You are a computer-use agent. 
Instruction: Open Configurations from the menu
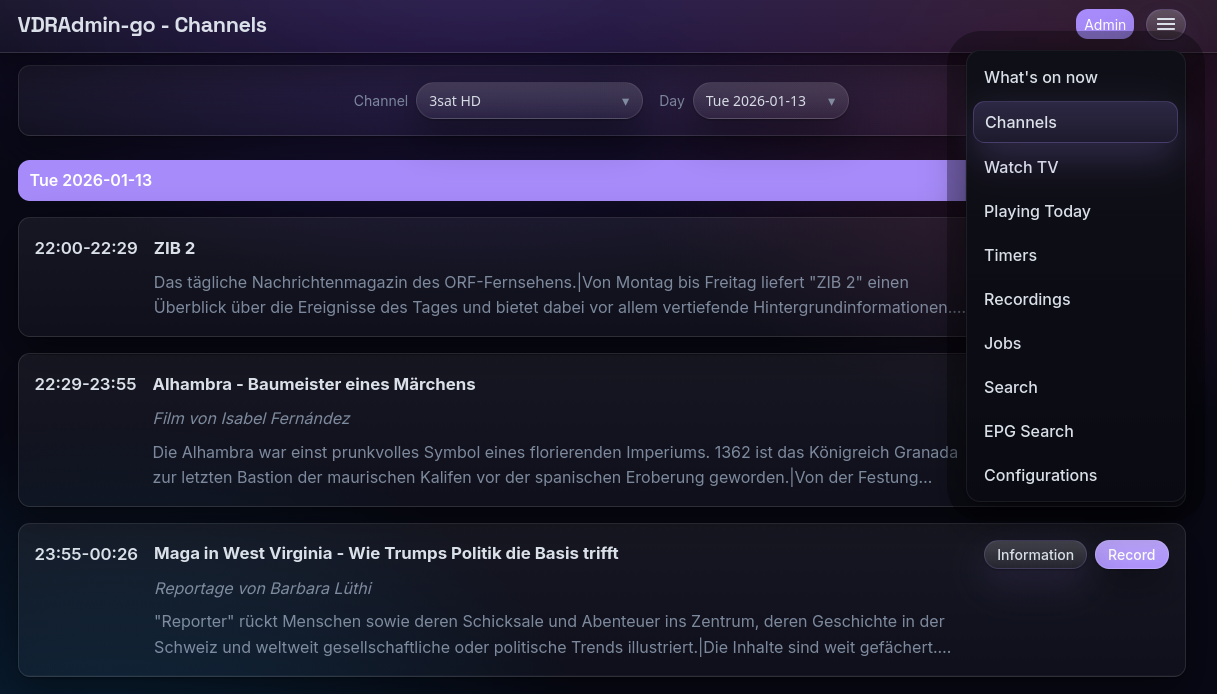pos(1040,475)
